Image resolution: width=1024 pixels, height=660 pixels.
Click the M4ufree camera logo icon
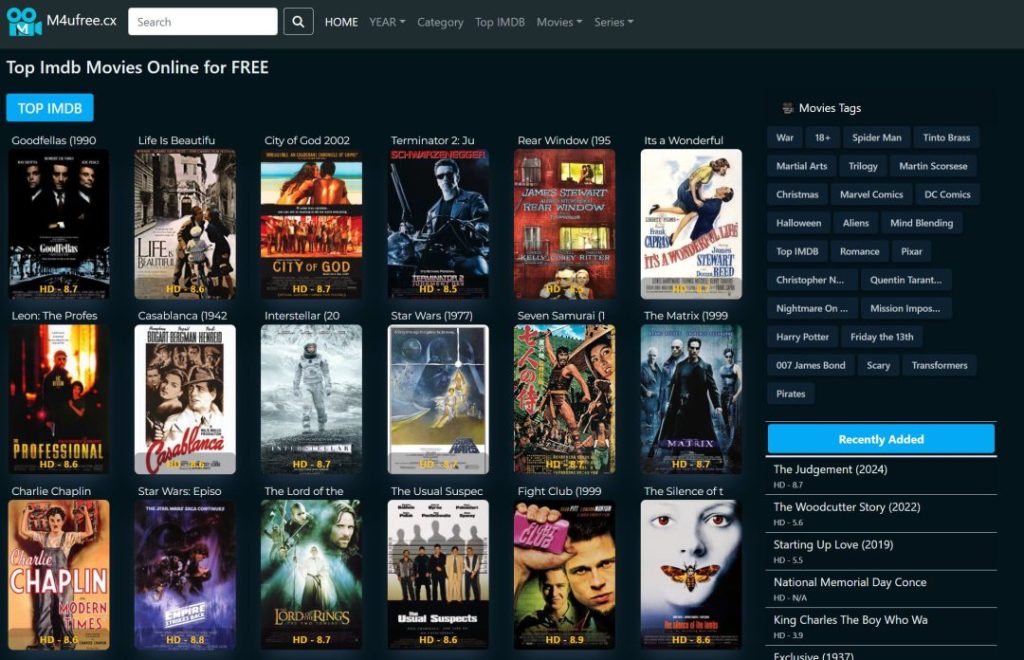(24, 22)
